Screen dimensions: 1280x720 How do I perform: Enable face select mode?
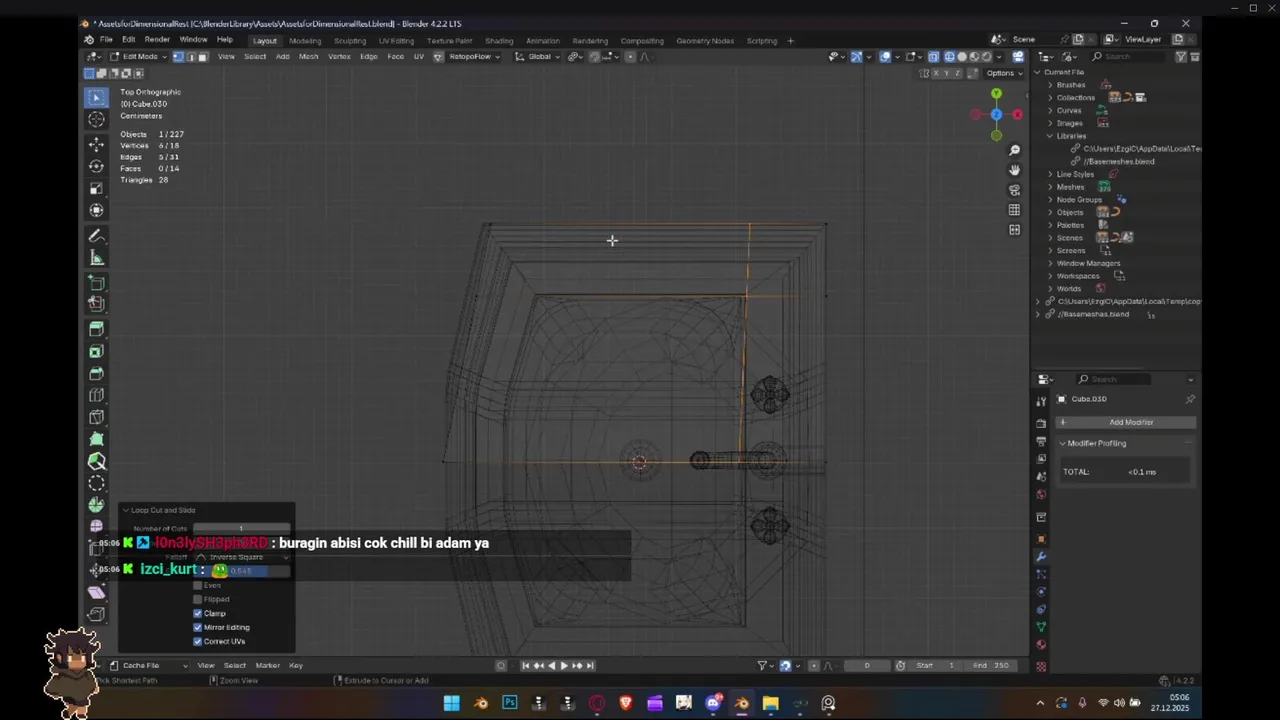202,57
